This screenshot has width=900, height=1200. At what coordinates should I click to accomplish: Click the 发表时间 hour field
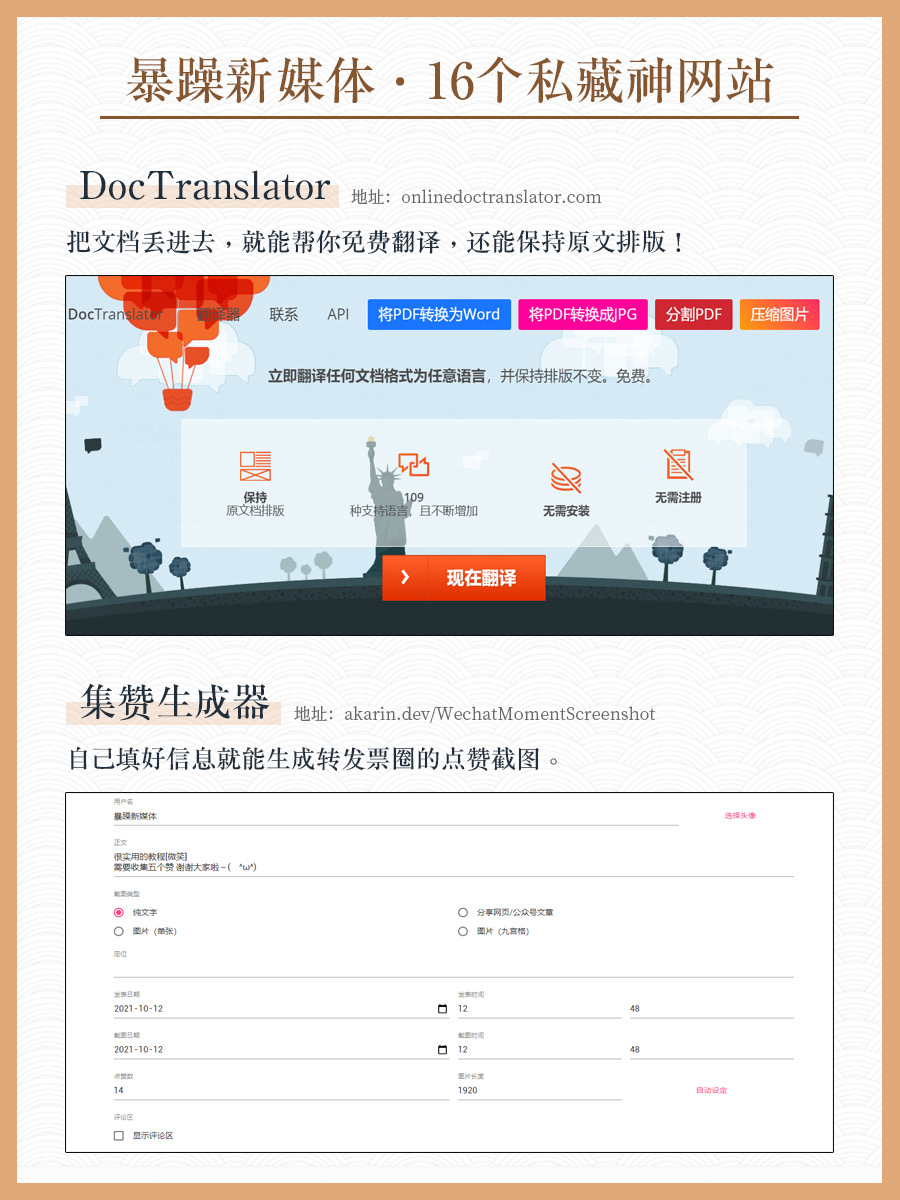(x=539, y=1009)
